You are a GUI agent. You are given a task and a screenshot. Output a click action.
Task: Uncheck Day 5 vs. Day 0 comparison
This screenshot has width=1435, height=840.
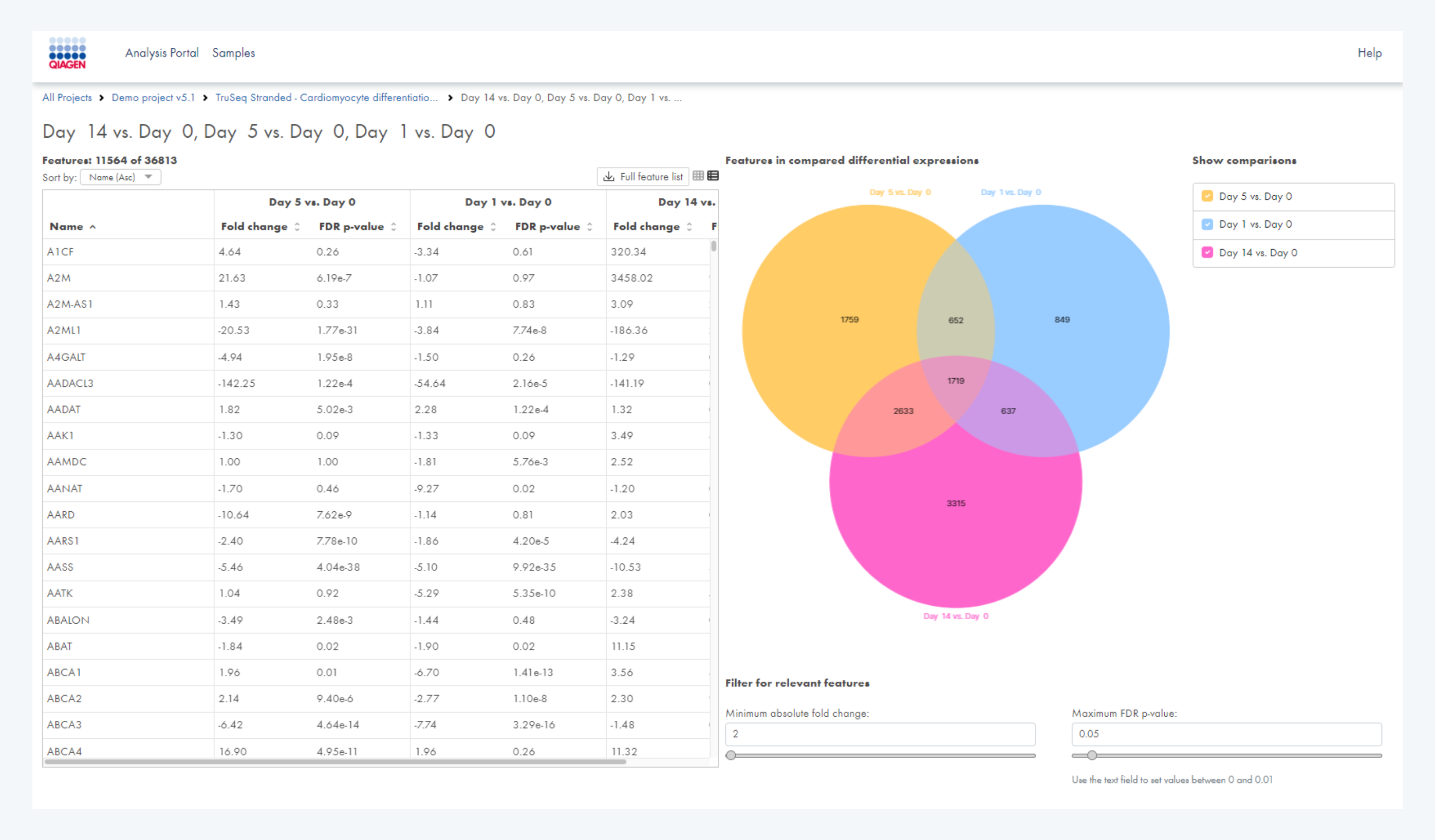(1207, 196)
